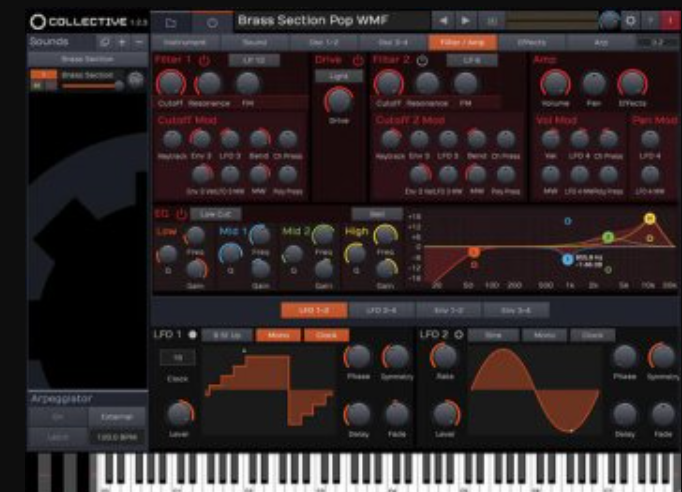682x492 pixels.
Task: Toggle LFO 2 Mono button
Action: tap(545, 335)
